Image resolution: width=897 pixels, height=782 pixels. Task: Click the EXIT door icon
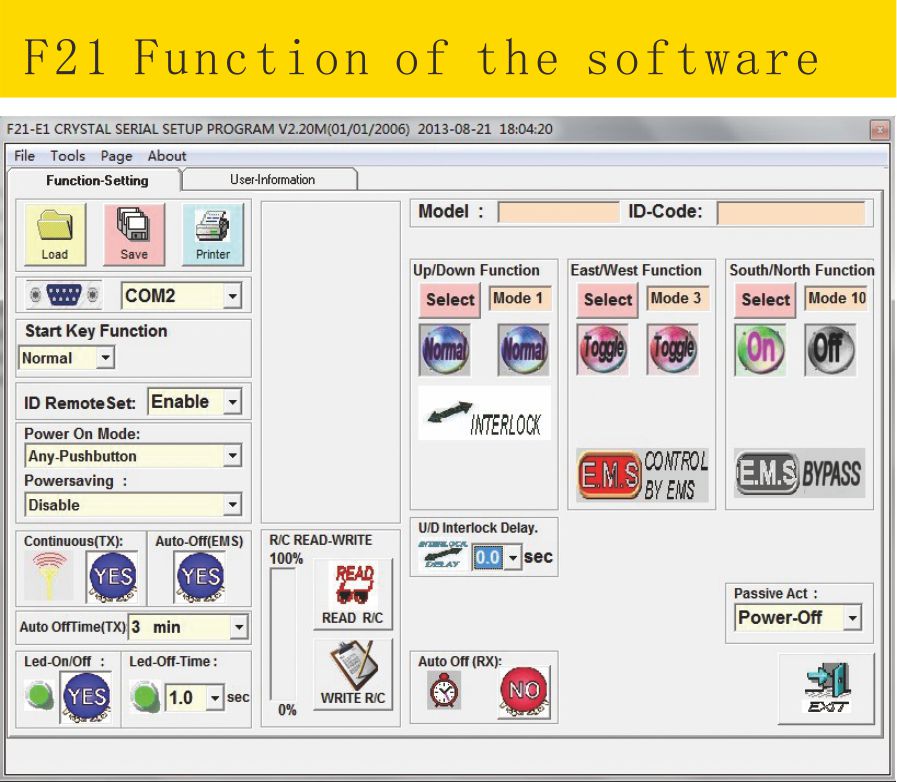tap(826, 688)
